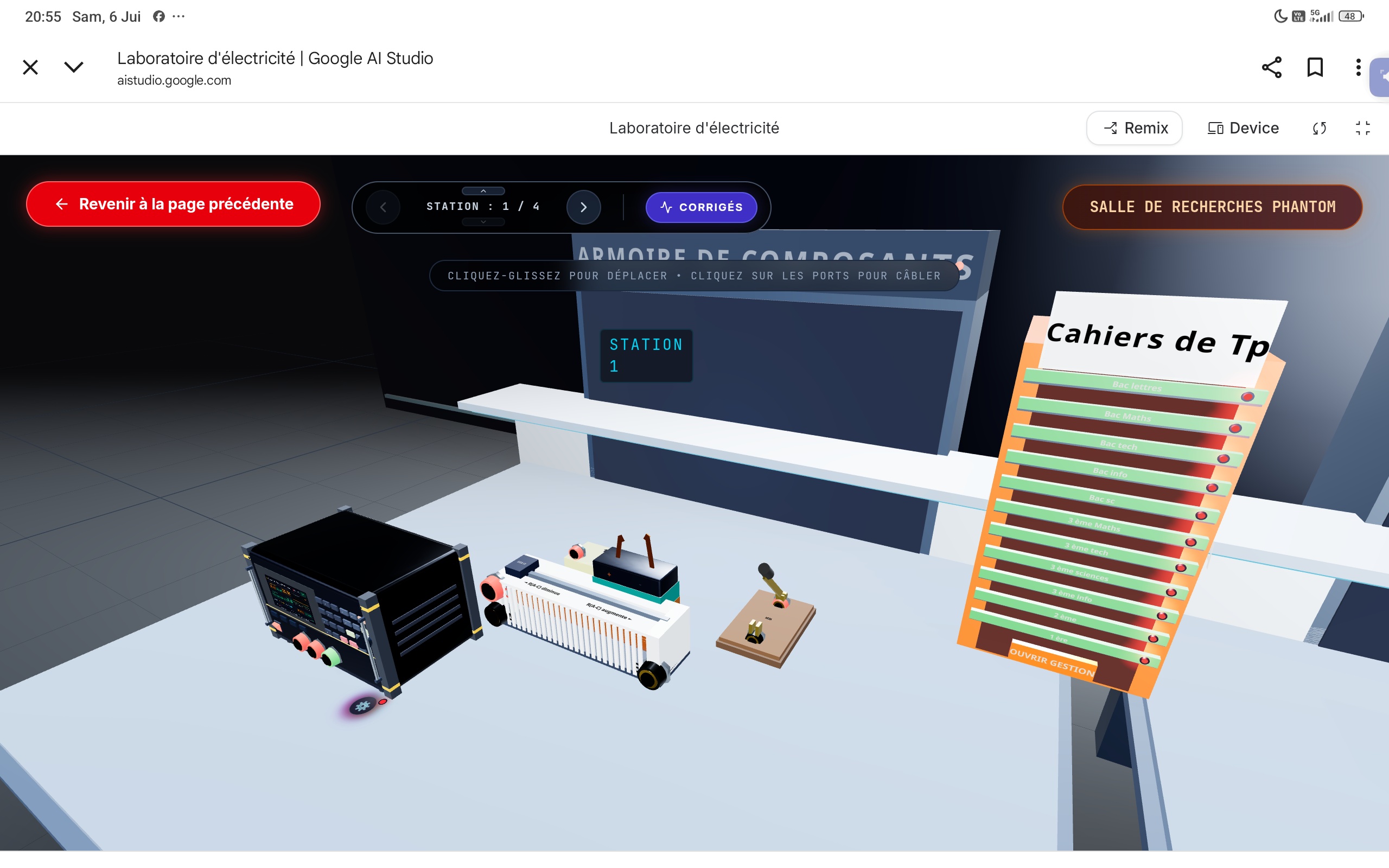This screenshot has height=868, width=1389.
Task: Go to the next station arrow
Action: pyautogui.click(x=583, y=207)
